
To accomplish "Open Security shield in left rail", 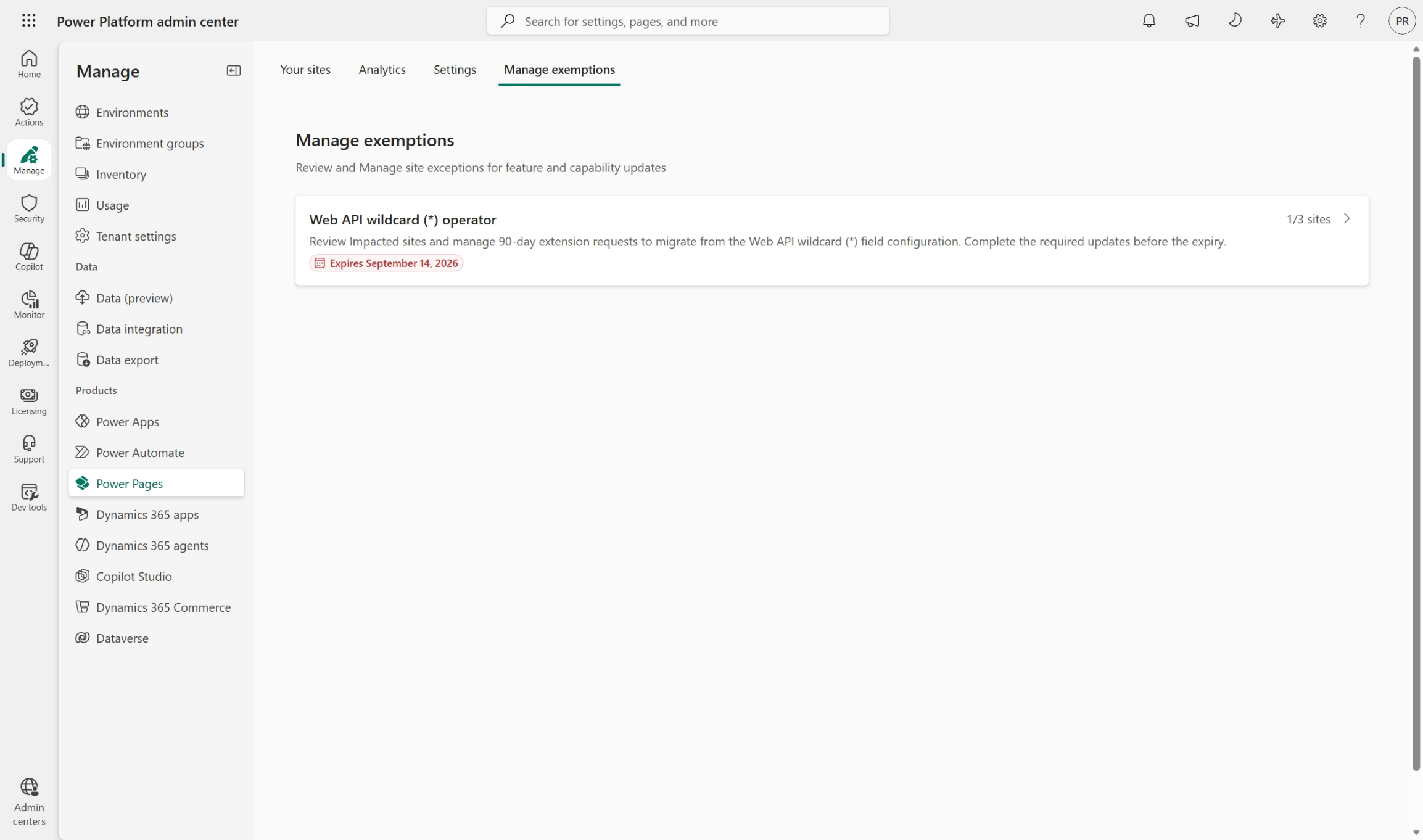I will 29,208.
